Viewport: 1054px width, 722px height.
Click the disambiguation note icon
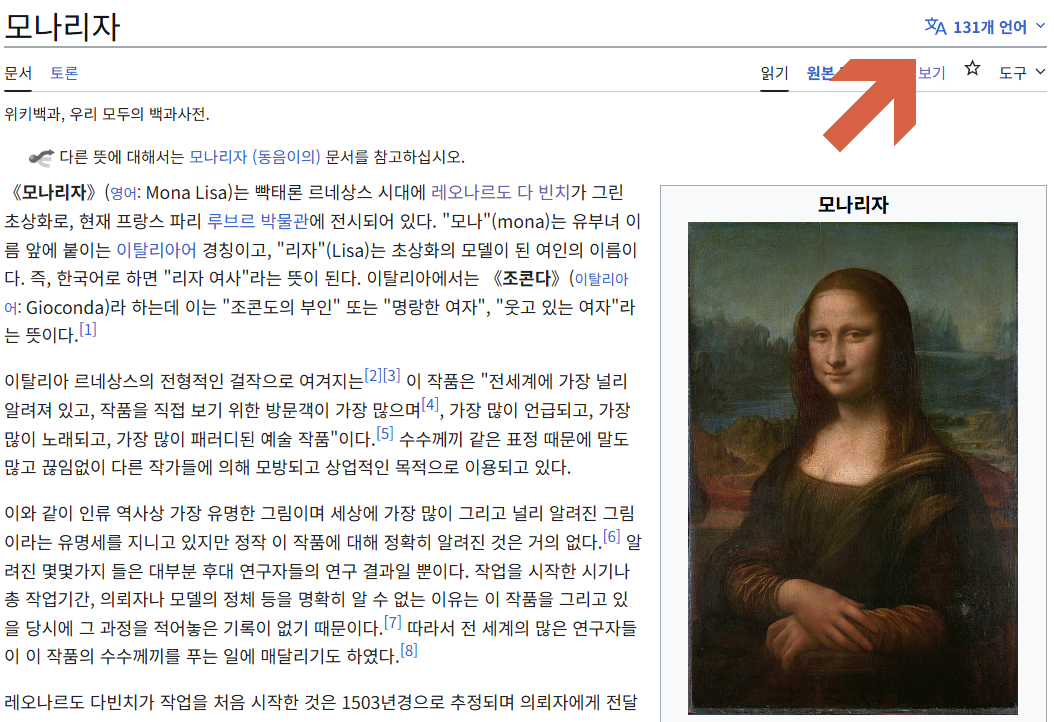tap(41, 157)
